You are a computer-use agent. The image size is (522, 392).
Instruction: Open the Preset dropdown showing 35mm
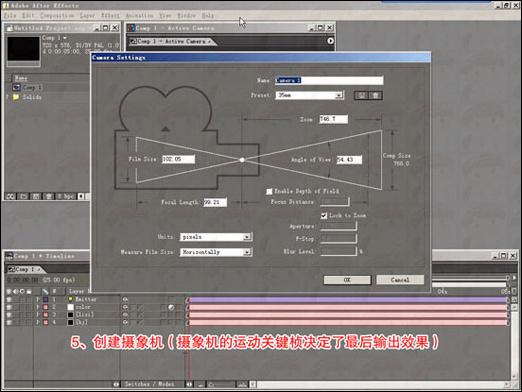339,95
